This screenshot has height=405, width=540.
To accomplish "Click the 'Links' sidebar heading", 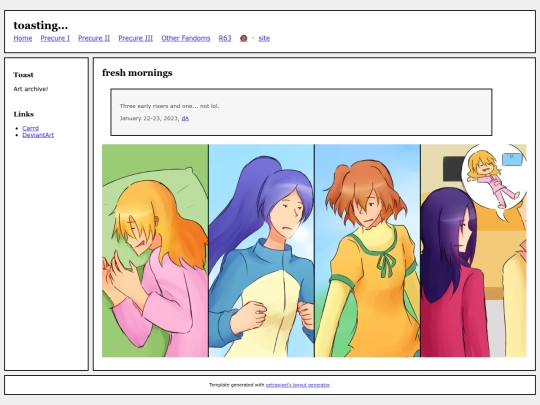I will click(24, 114).
